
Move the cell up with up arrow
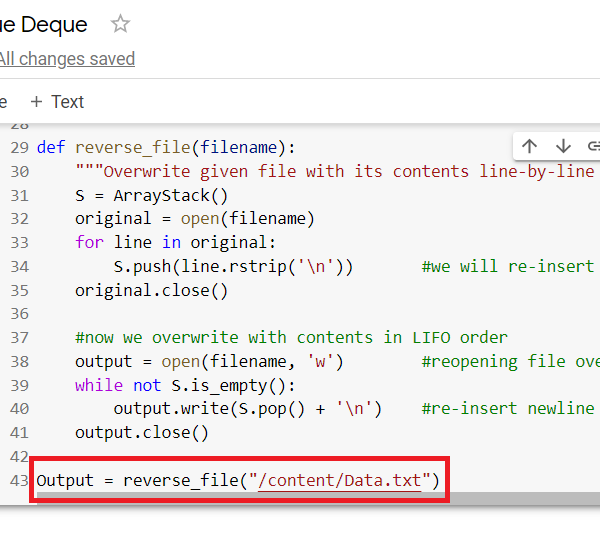point(530,146)
